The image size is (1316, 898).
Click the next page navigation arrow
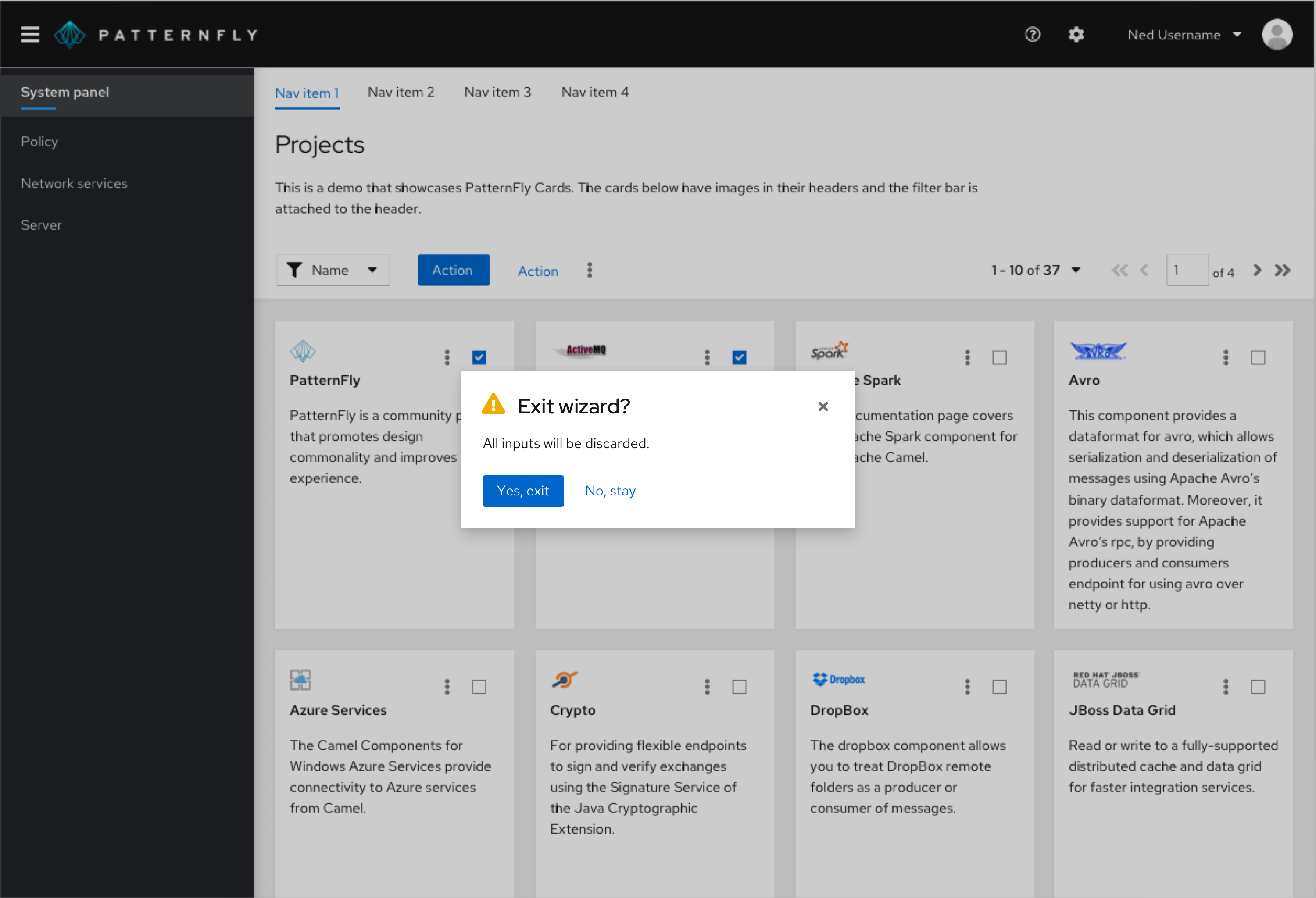[1258, 270]
